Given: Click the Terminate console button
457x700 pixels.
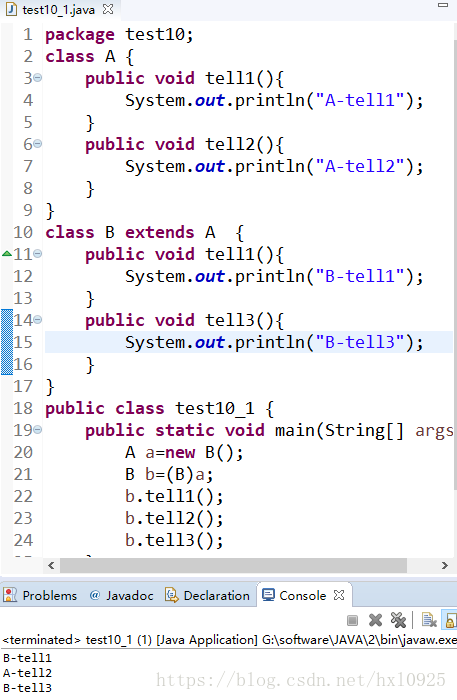Looking at the screenshot, I should pos(352,620).
